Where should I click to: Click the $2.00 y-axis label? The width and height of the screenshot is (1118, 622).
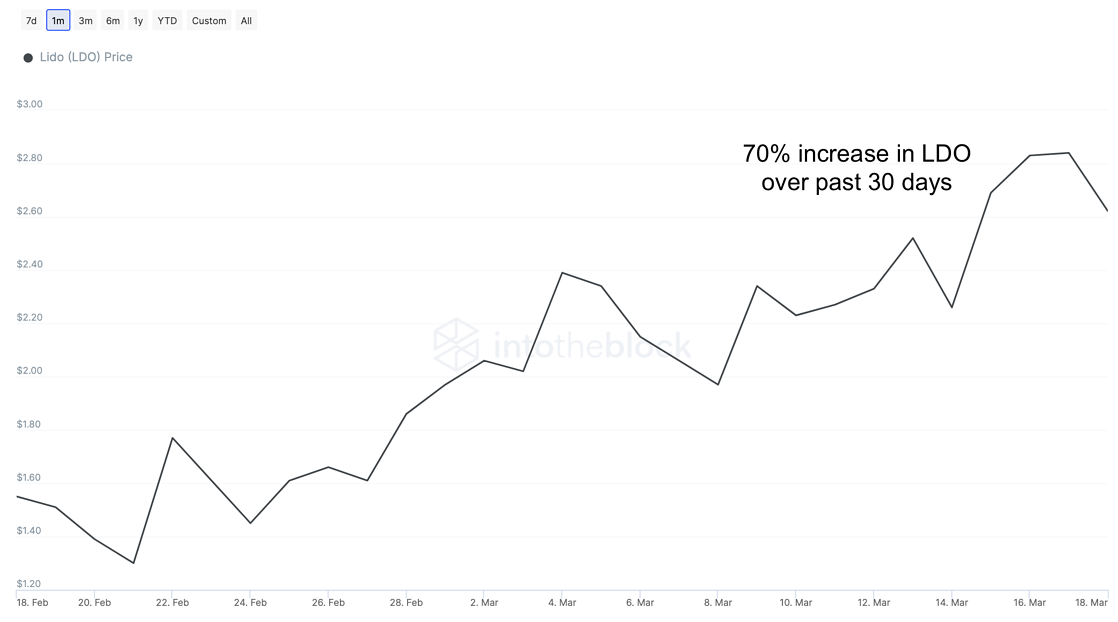(x=29, y=371)
